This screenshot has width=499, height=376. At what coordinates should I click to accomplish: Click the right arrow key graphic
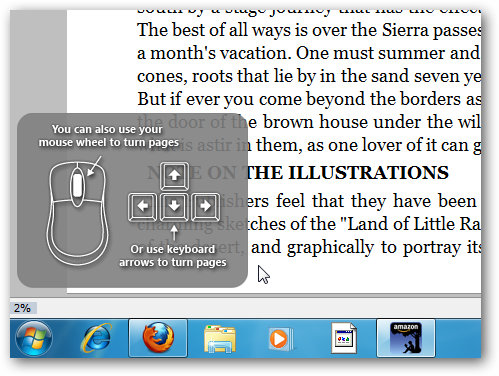coord(205,207)
